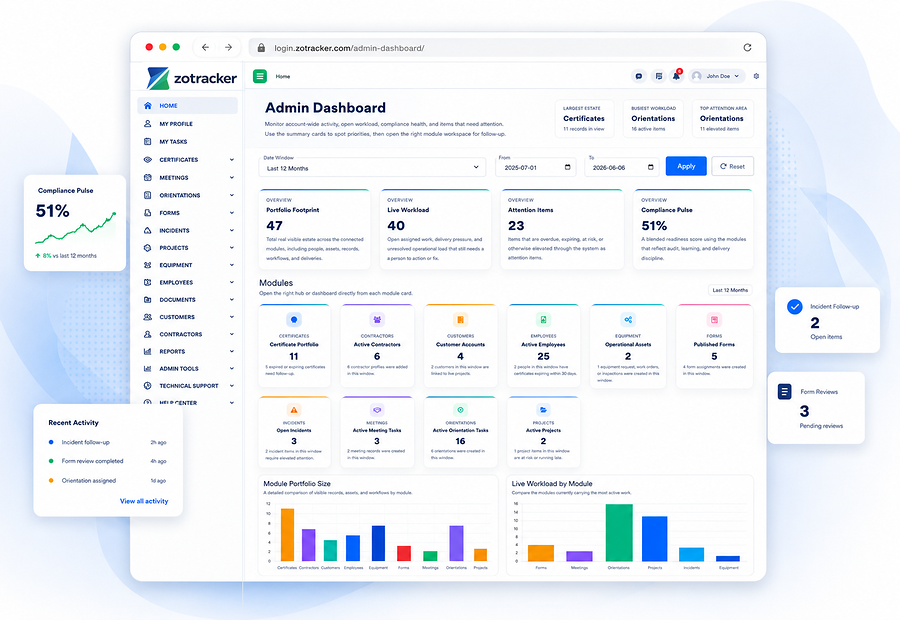Click the Orientations module card icon
Image resolution: width=900 pixels, height=620 pixels.
460,410
